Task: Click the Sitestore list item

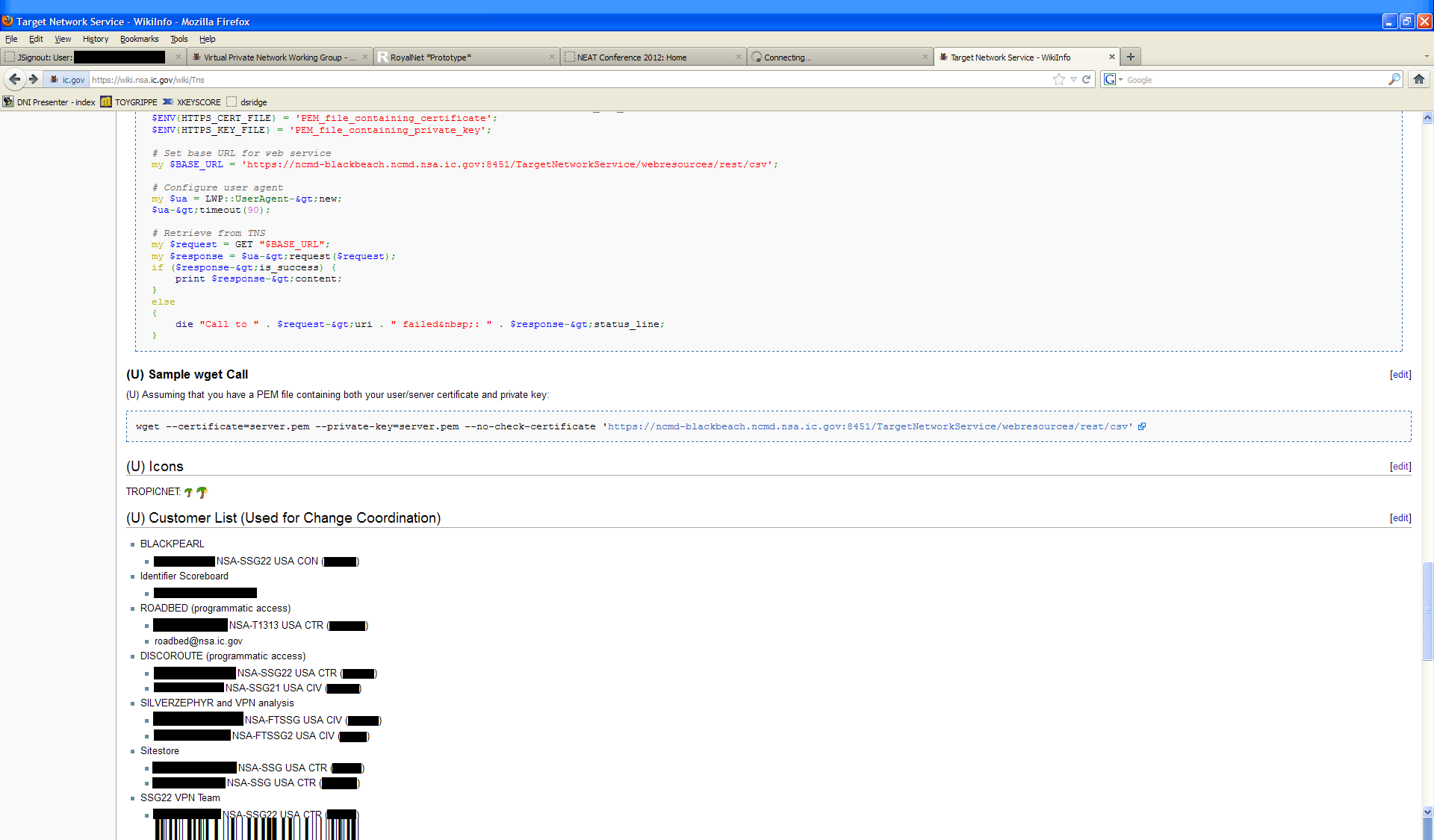Action: click(160, 751)
